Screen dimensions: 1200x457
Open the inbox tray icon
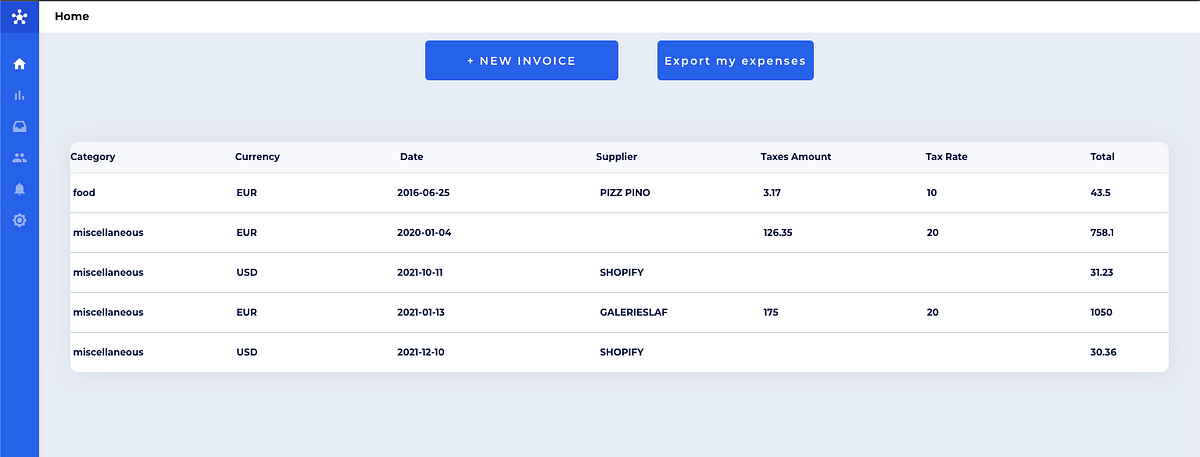coord(19,126)
